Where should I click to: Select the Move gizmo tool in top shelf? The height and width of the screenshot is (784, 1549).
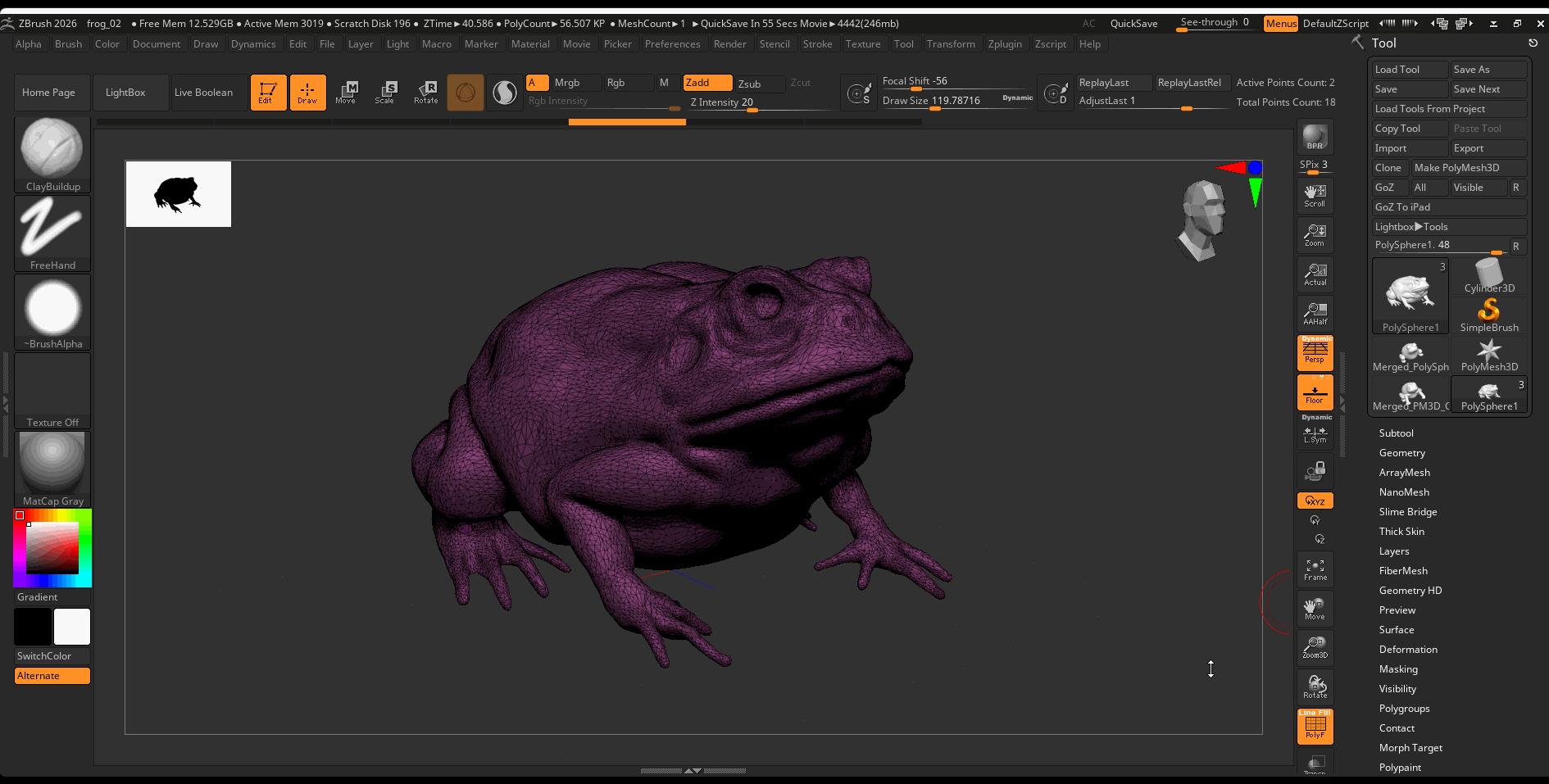coord(346,92)
